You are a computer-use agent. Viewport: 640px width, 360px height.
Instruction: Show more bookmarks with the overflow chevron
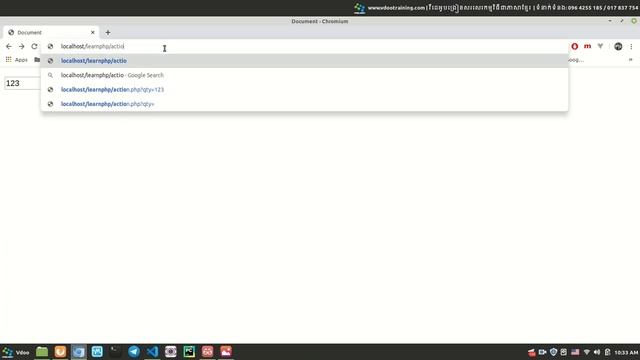pos(631,60)
